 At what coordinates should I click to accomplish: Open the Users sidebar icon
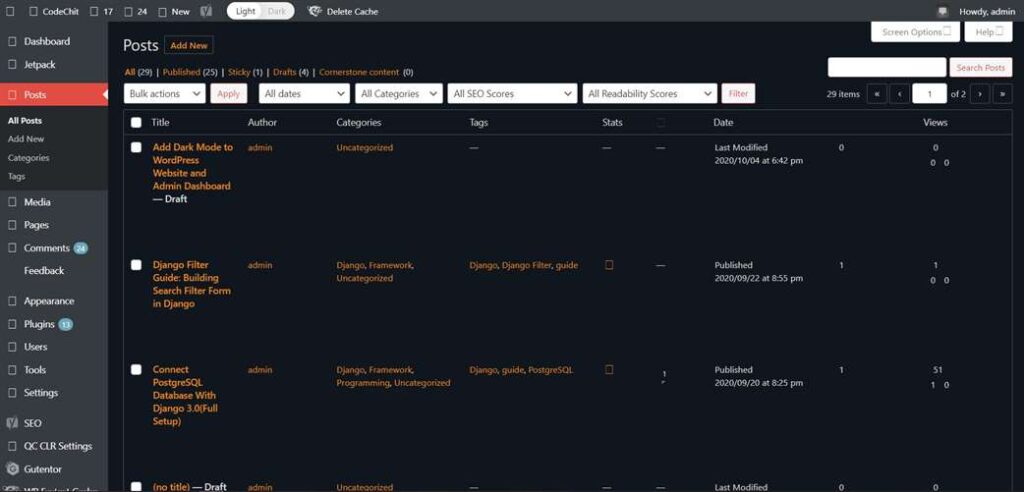(11, 347)
